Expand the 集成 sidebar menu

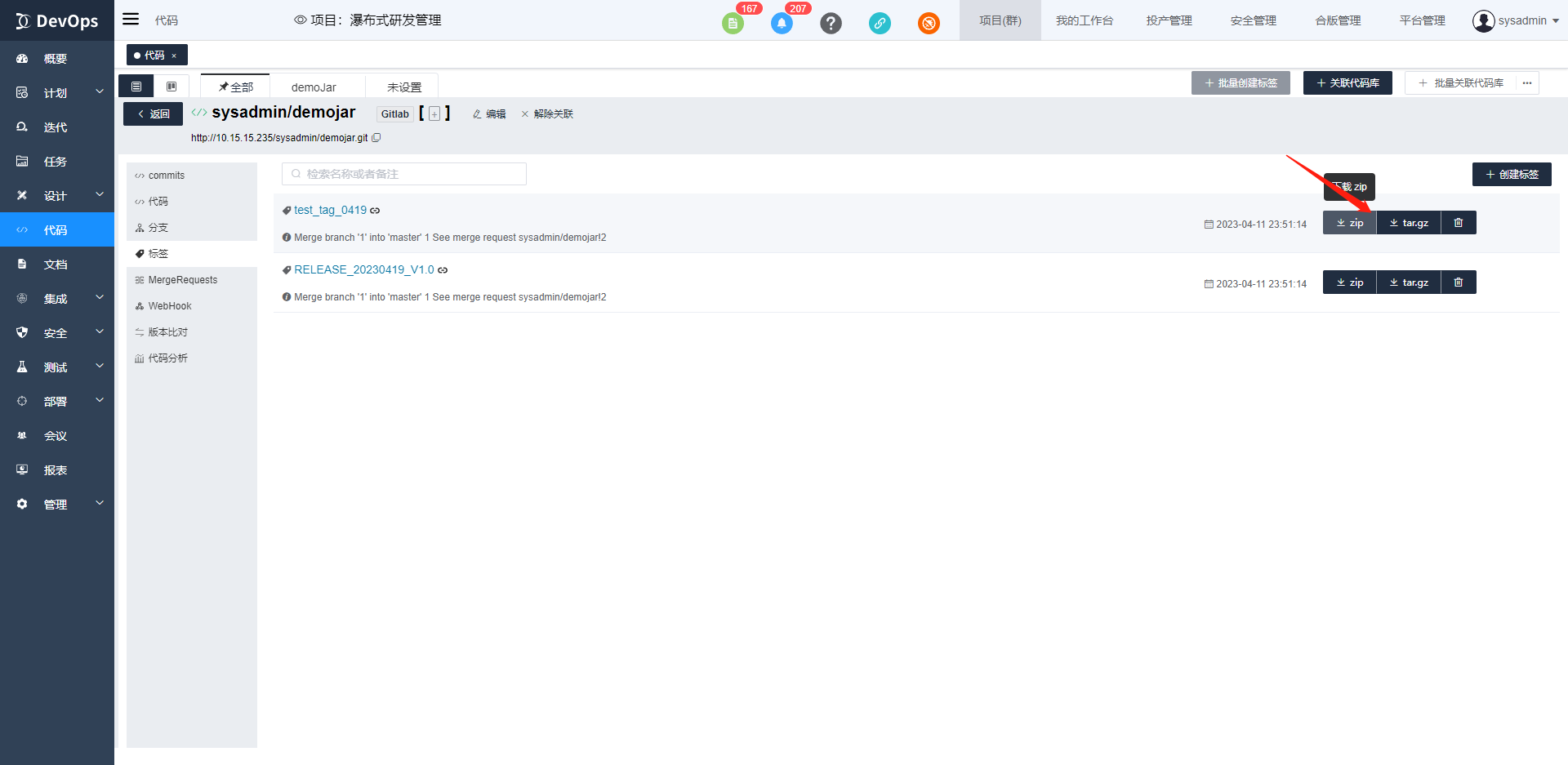[57, 299]
